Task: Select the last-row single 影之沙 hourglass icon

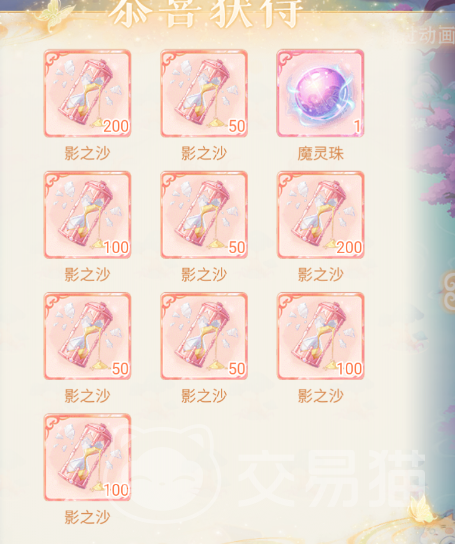Action: pos(87,457)
